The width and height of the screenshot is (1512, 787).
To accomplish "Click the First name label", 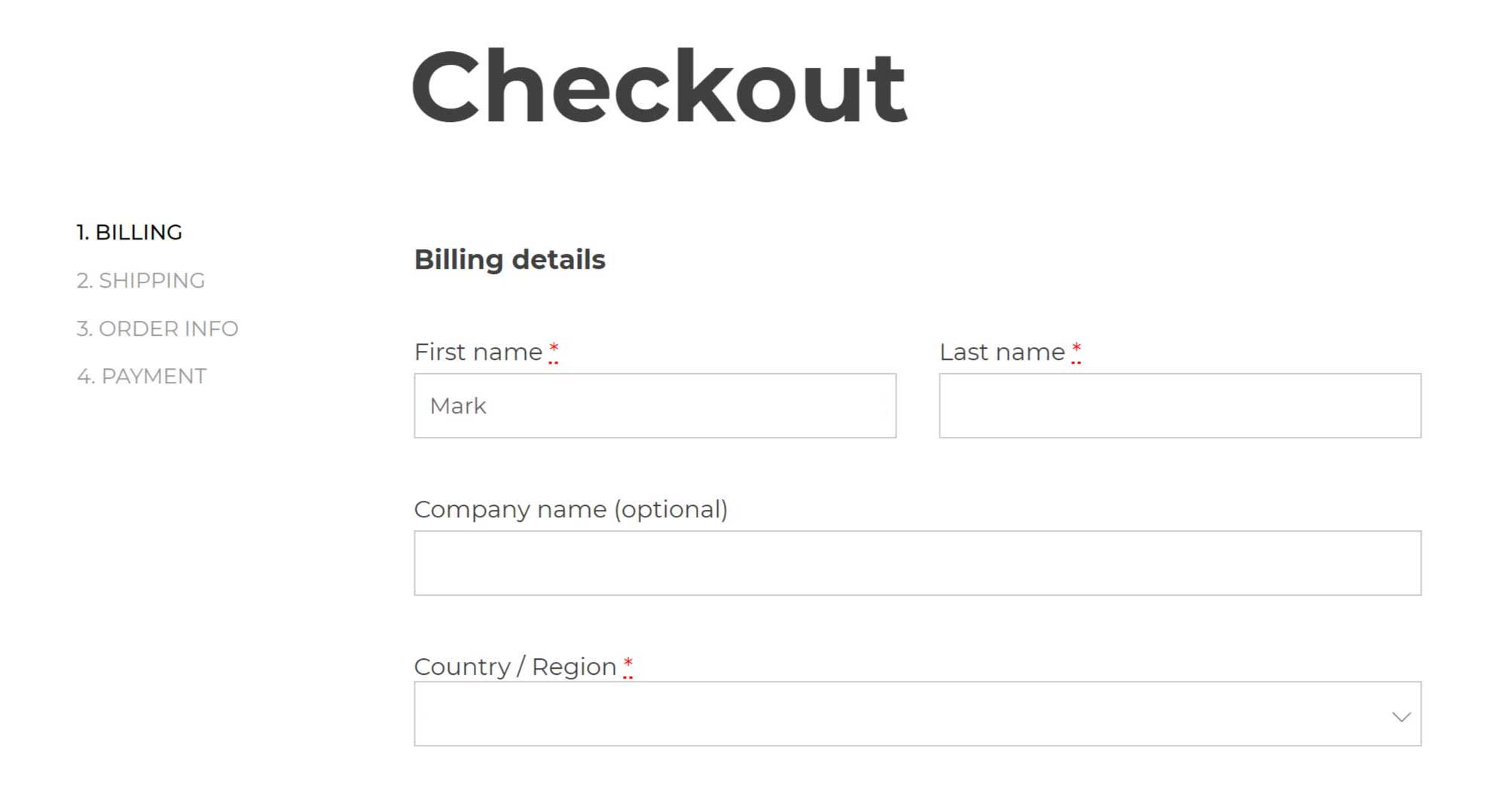I will tap(478, 352).
